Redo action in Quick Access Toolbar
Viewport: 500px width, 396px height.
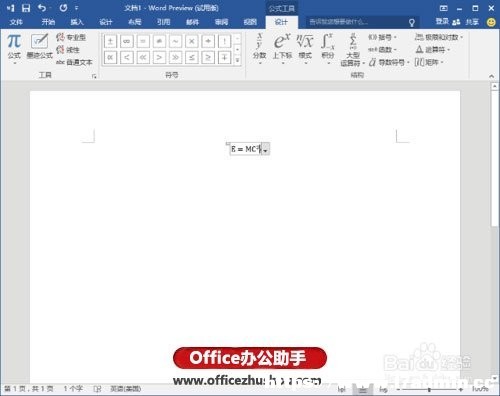pos(63,8)
